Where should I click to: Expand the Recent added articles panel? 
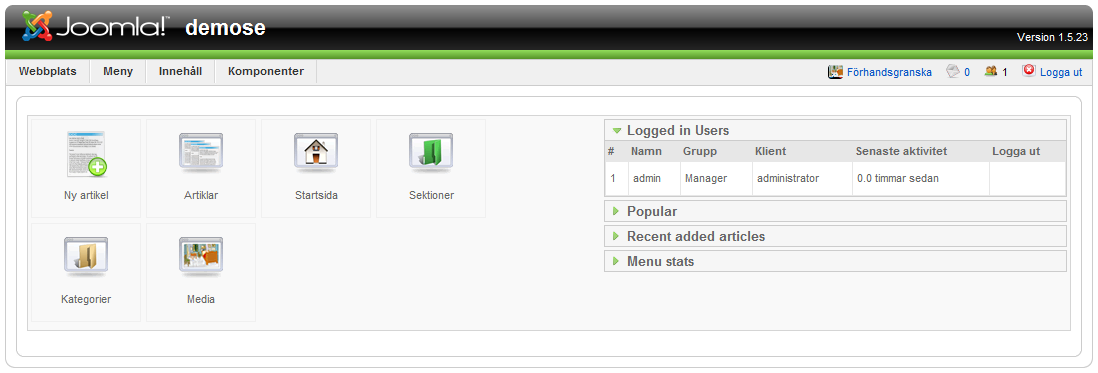point(616,237)
